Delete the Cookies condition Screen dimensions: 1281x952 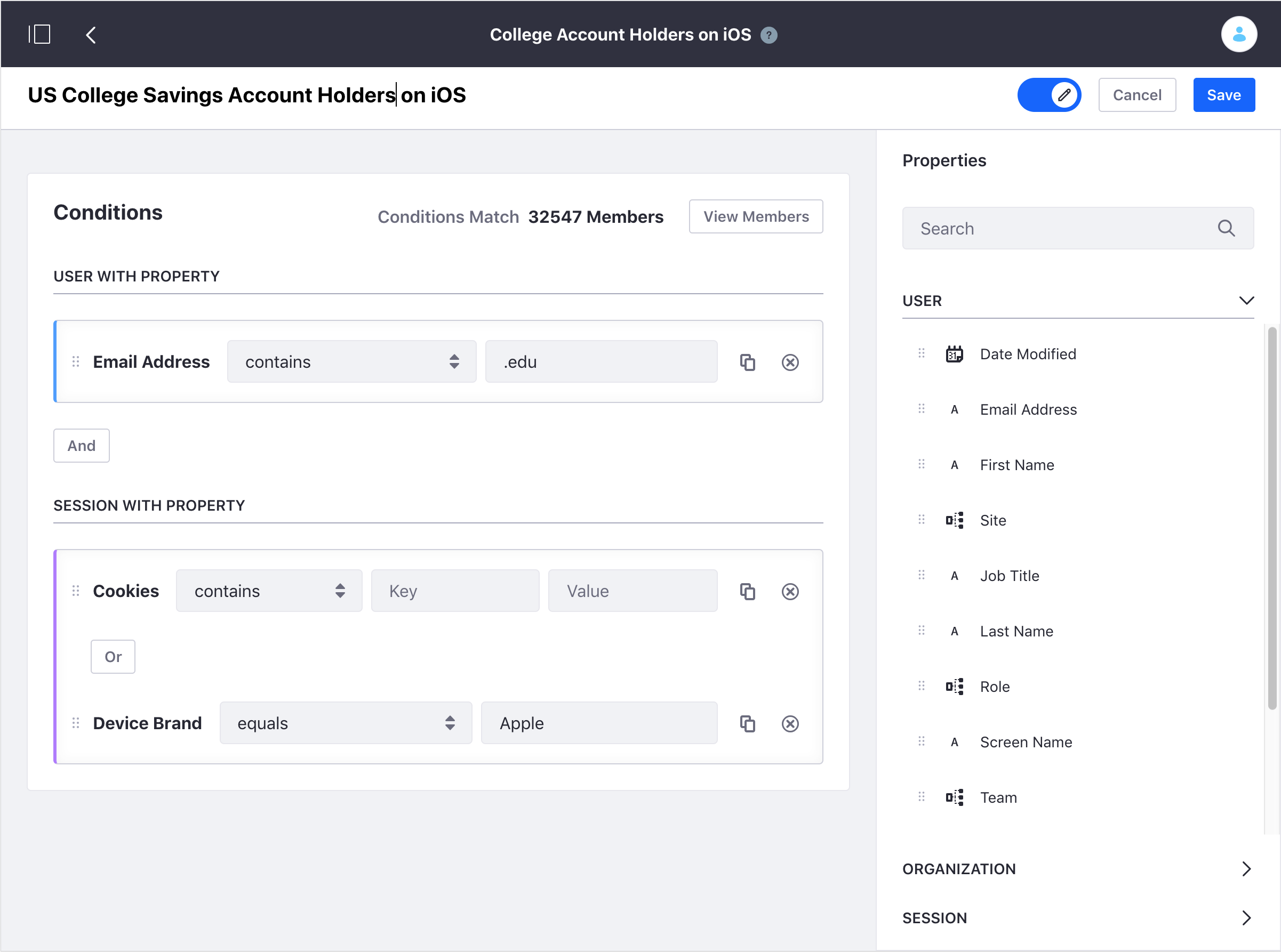[x=789, y=591]
